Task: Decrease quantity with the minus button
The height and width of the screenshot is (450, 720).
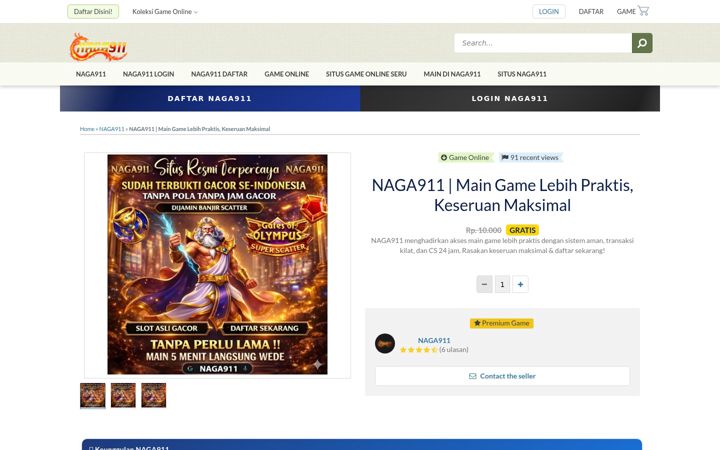Action: tap(484, 284)
